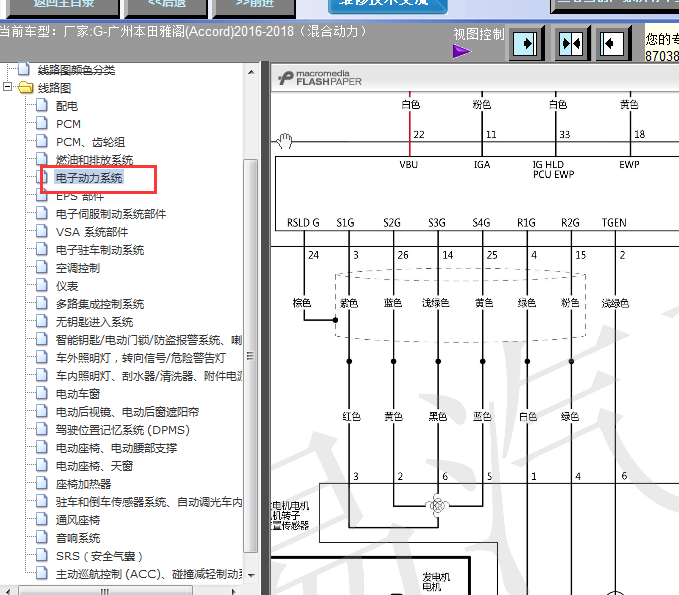Open 燃油和排放系统 diagram
This screenshot has height=595, width=679.
tap(94, 160)
